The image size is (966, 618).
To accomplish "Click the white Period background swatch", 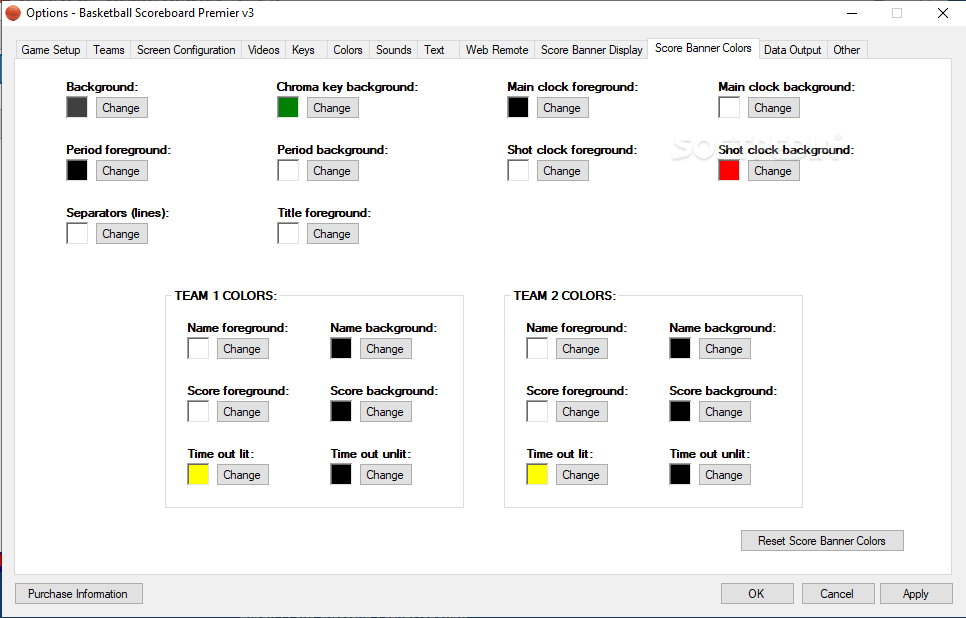I will click(288, 171).
